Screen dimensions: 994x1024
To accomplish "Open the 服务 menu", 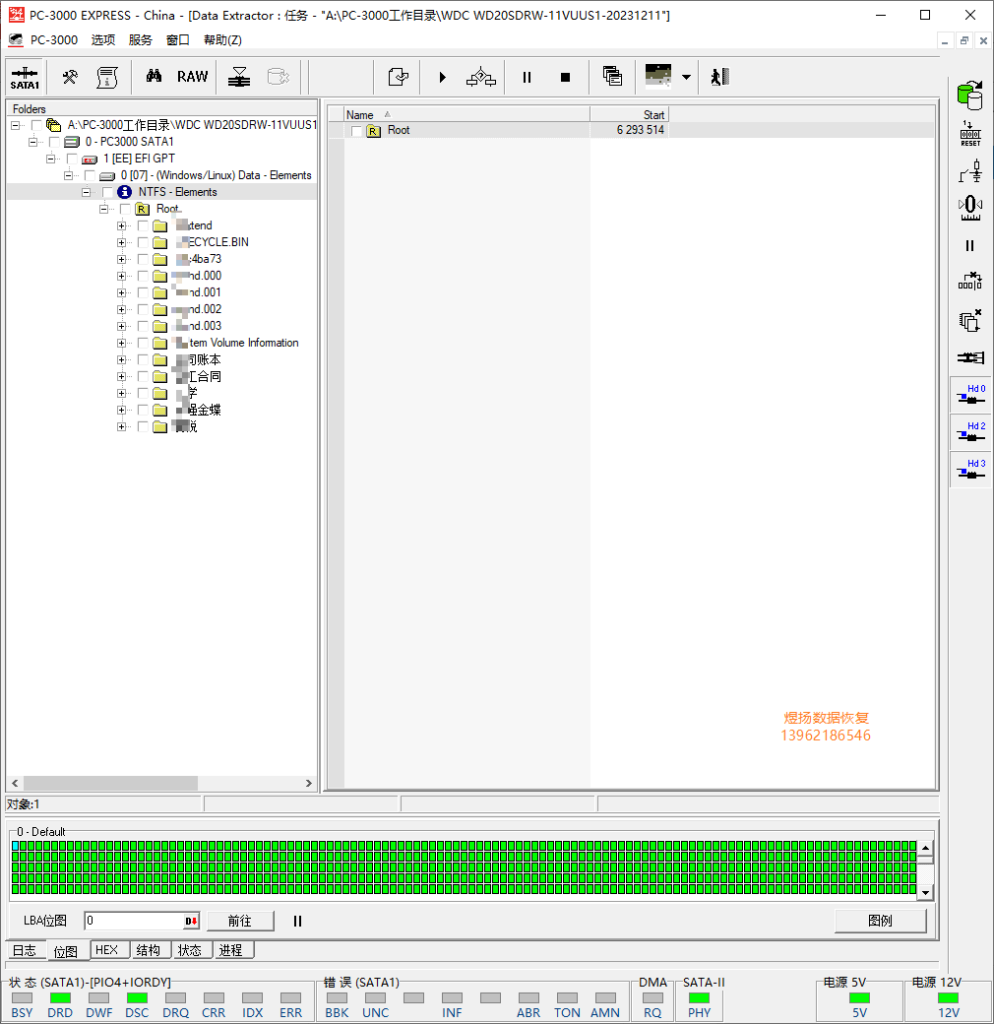I will [140, 40].
